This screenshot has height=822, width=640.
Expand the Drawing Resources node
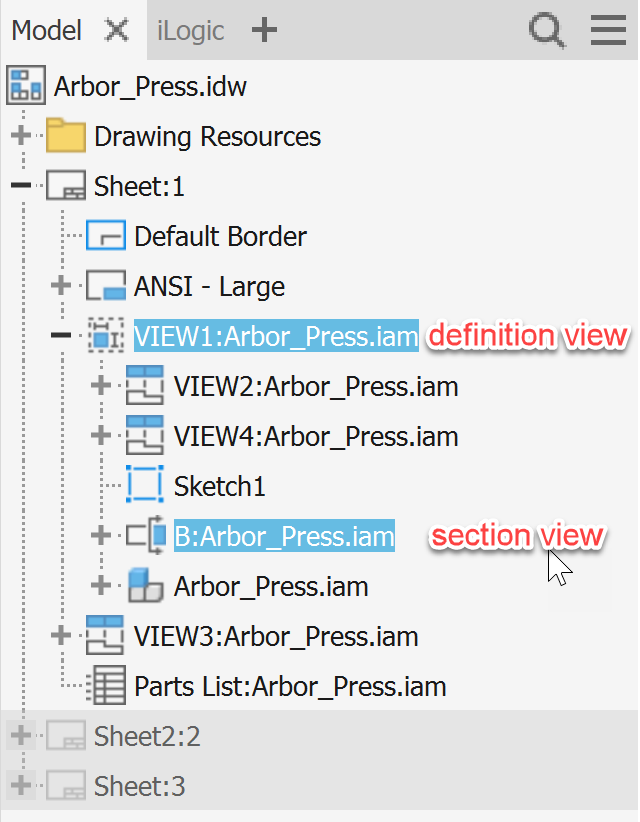point(20,135)
